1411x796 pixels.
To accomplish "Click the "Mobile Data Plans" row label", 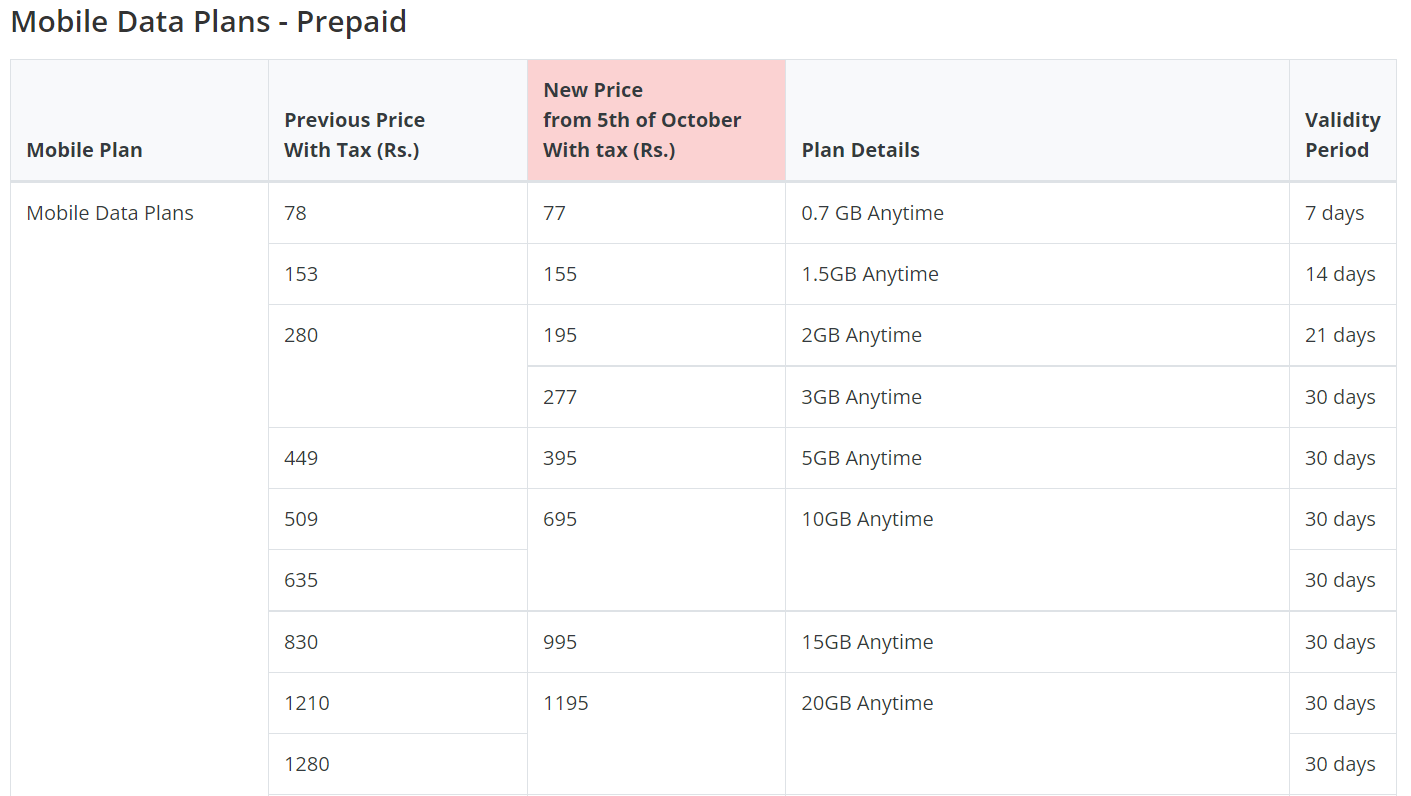I will (x=110, y=213).
